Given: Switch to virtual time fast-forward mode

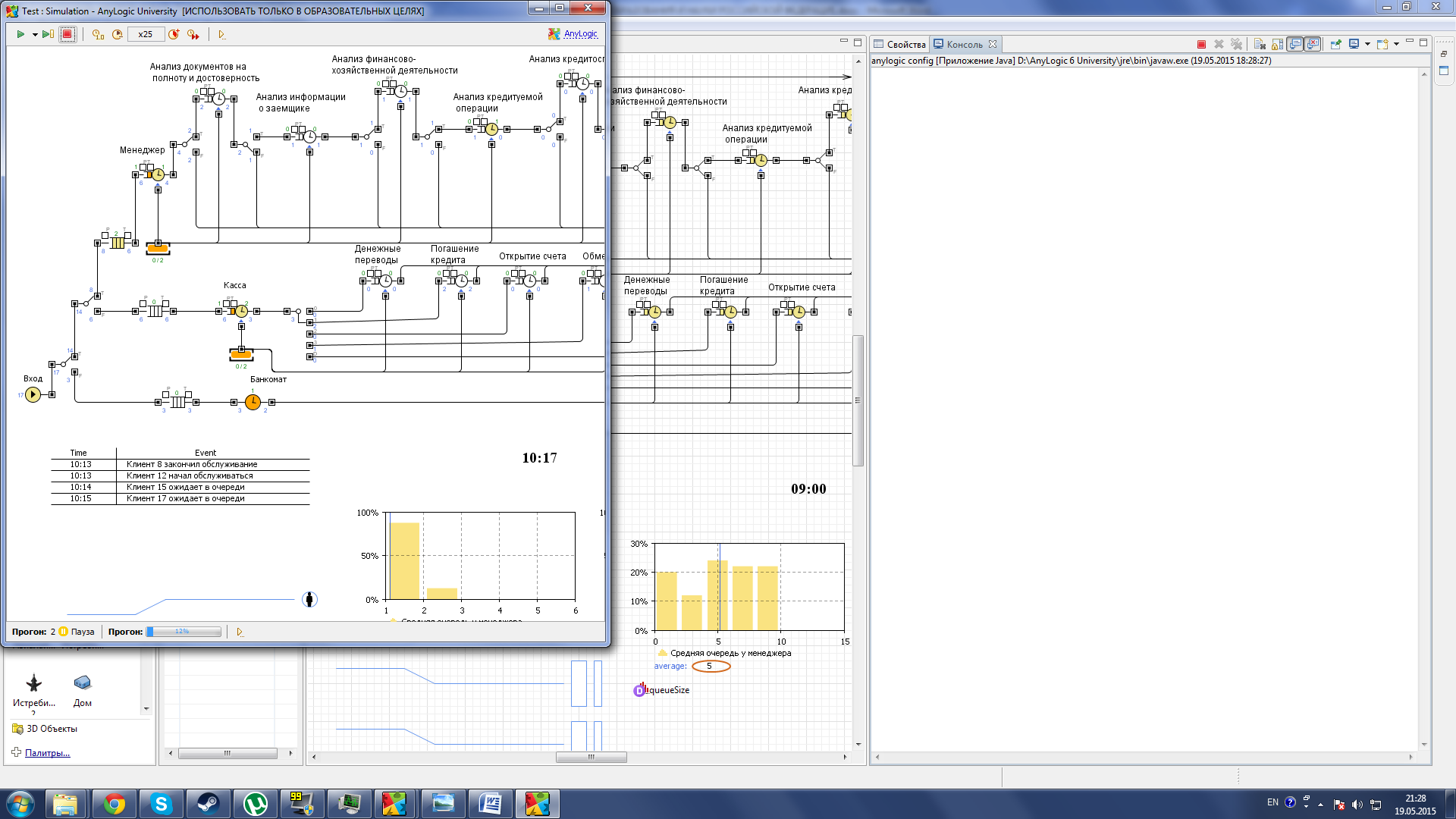Looking at the screenshot, I should point(193,34).
